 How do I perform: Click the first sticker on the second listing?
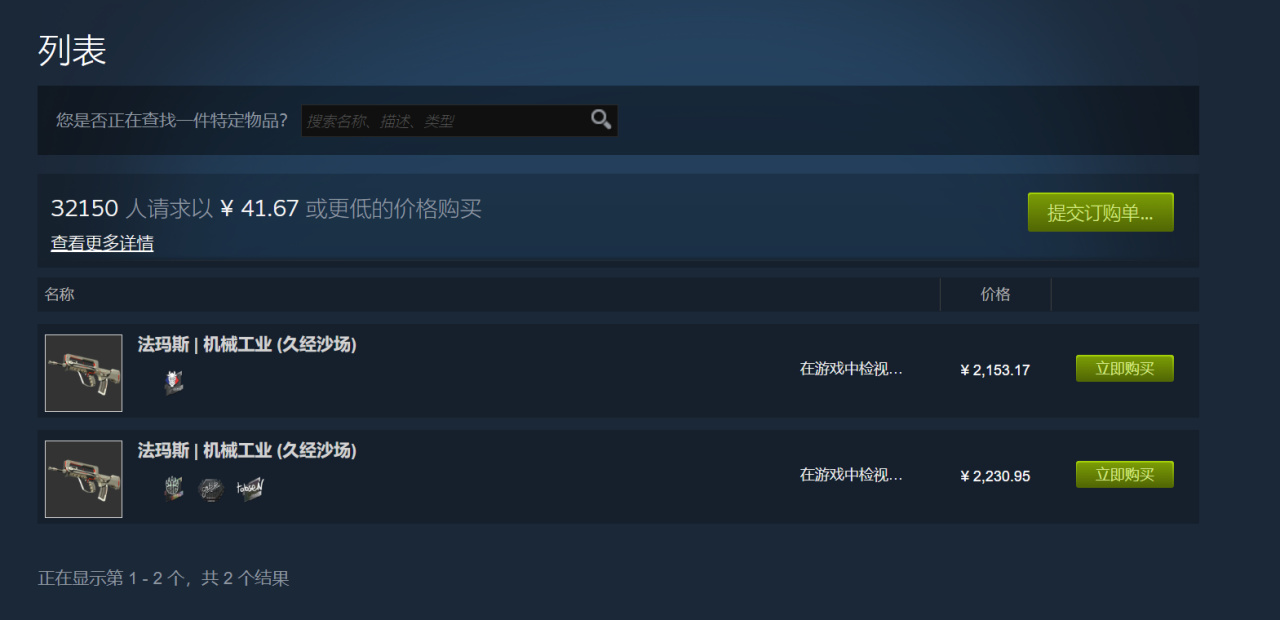tap(174, 489)
